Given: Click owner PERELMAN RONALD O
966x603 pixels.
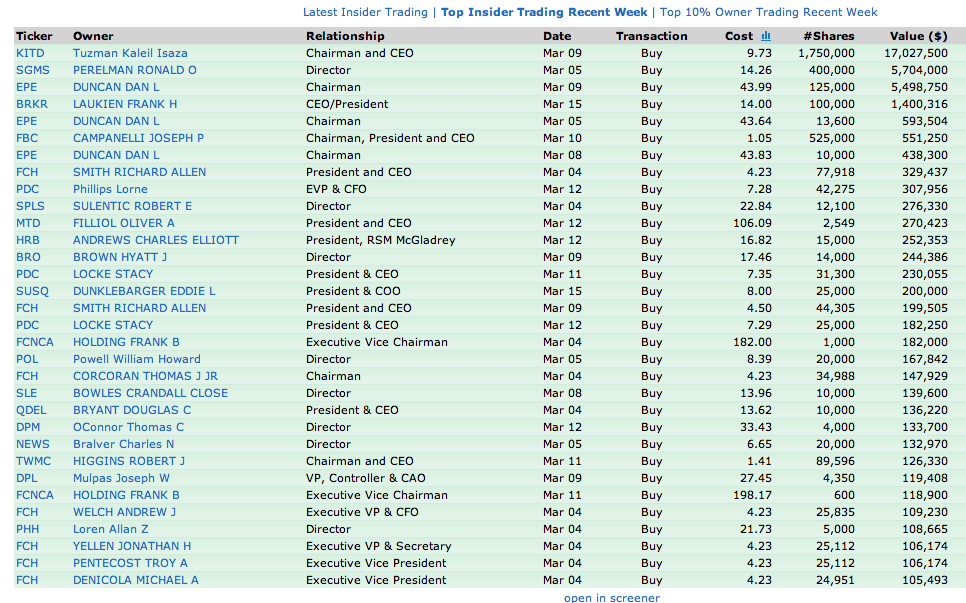Looking at the screenshot, I should 134,70.
